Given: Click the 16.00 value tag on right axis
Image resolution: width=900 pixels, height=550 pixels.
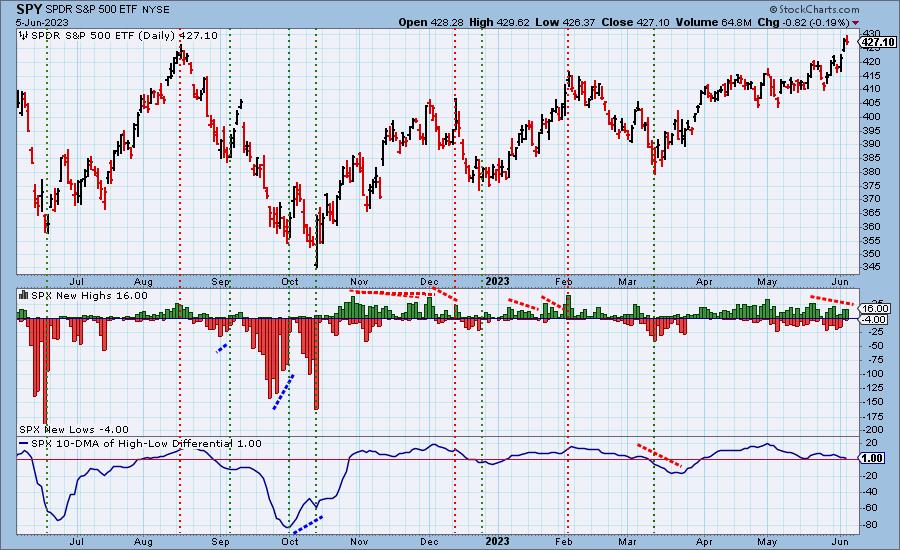Looking at the screenshot, I should pyautogui.click(x=876, y=308).
